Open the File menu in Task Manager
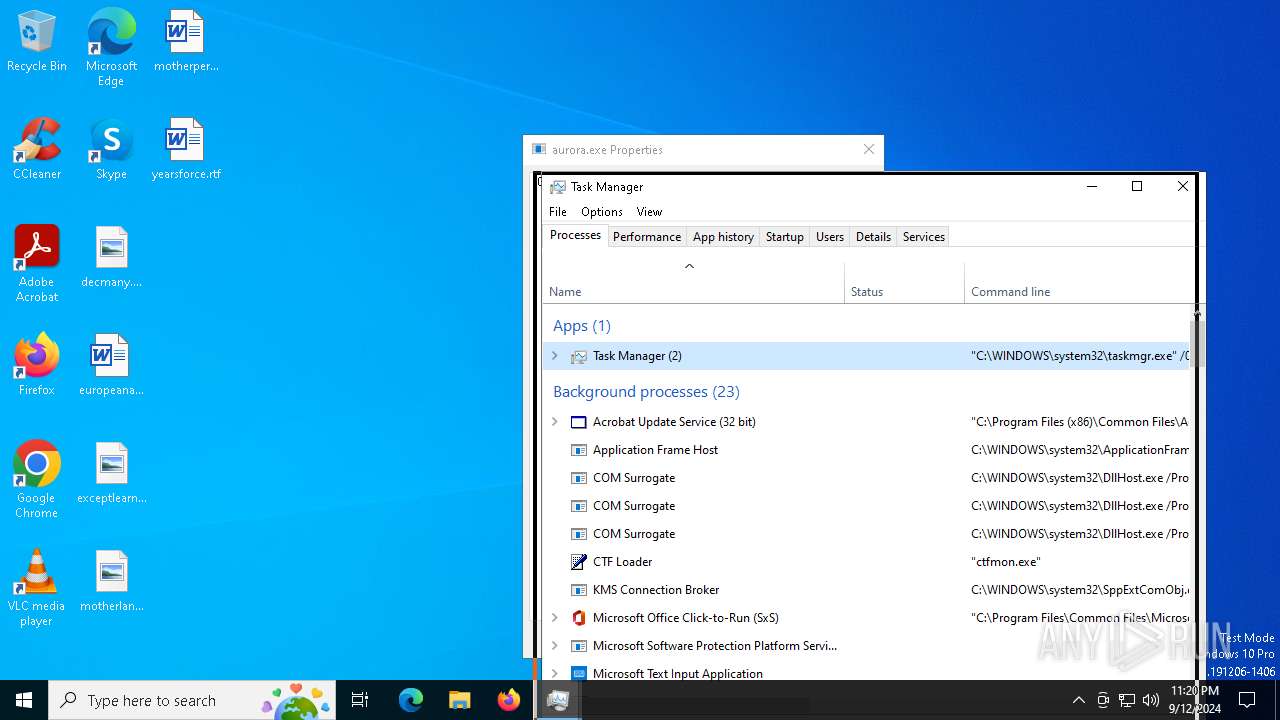The width and height of the screenshot is (1280, 720). point(558,212)
